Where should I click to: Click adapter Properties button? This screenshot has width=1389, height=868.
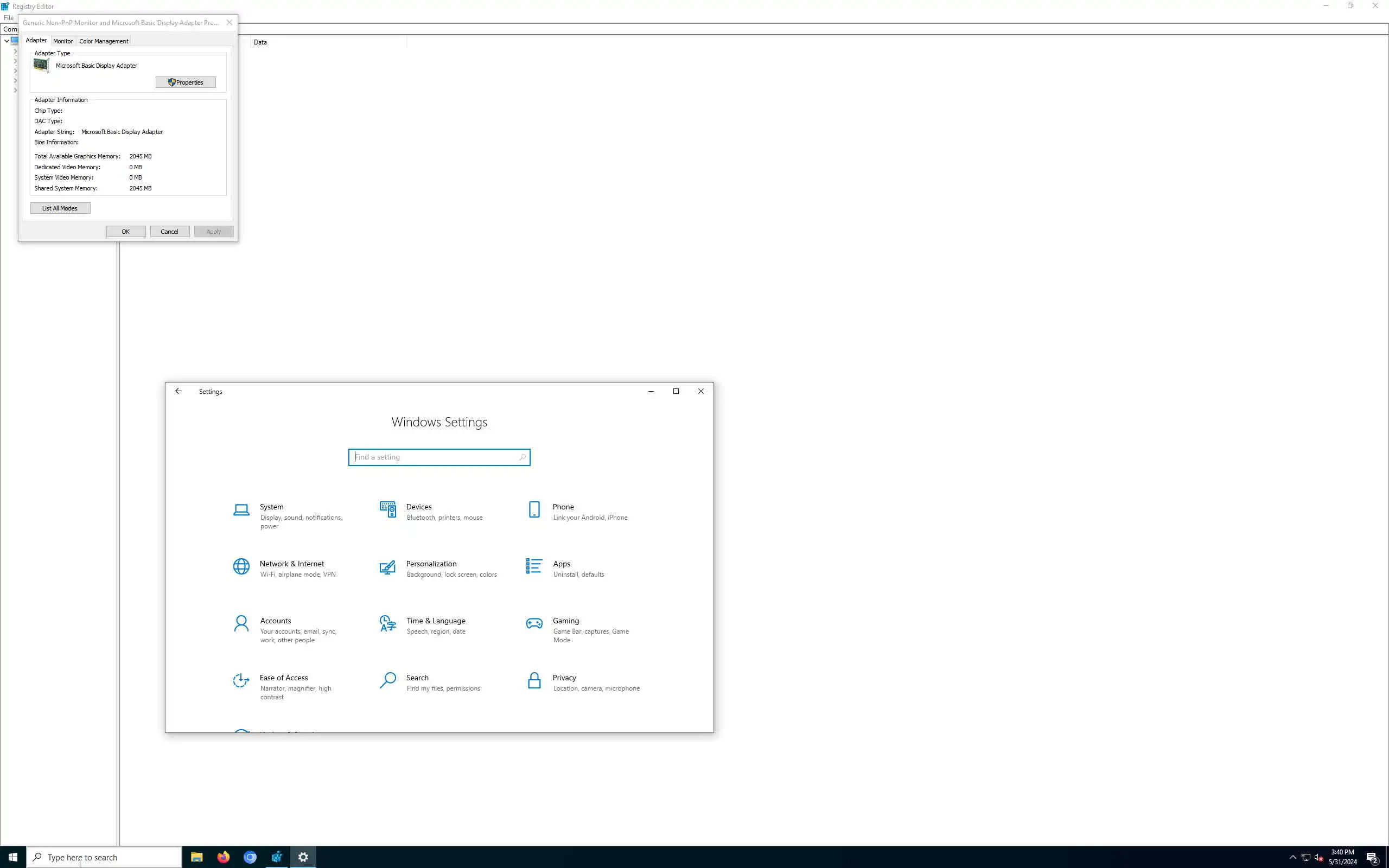tap(186, 82)
